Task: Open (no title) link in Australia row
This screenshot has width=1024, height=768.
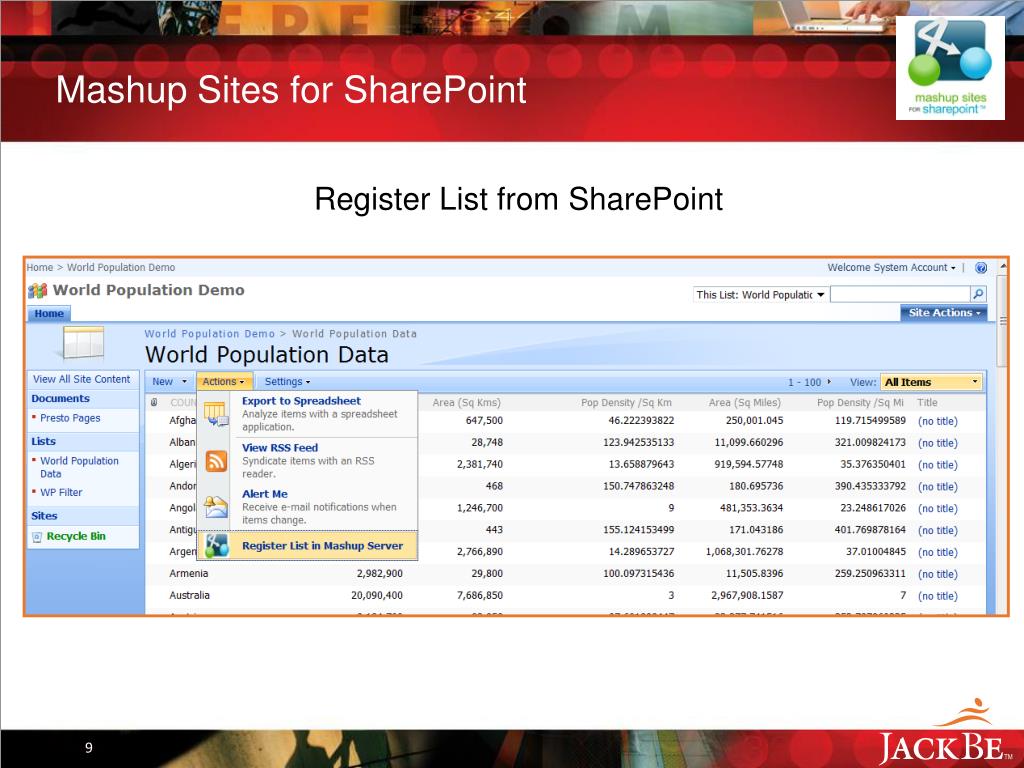Action: point(937,596)
